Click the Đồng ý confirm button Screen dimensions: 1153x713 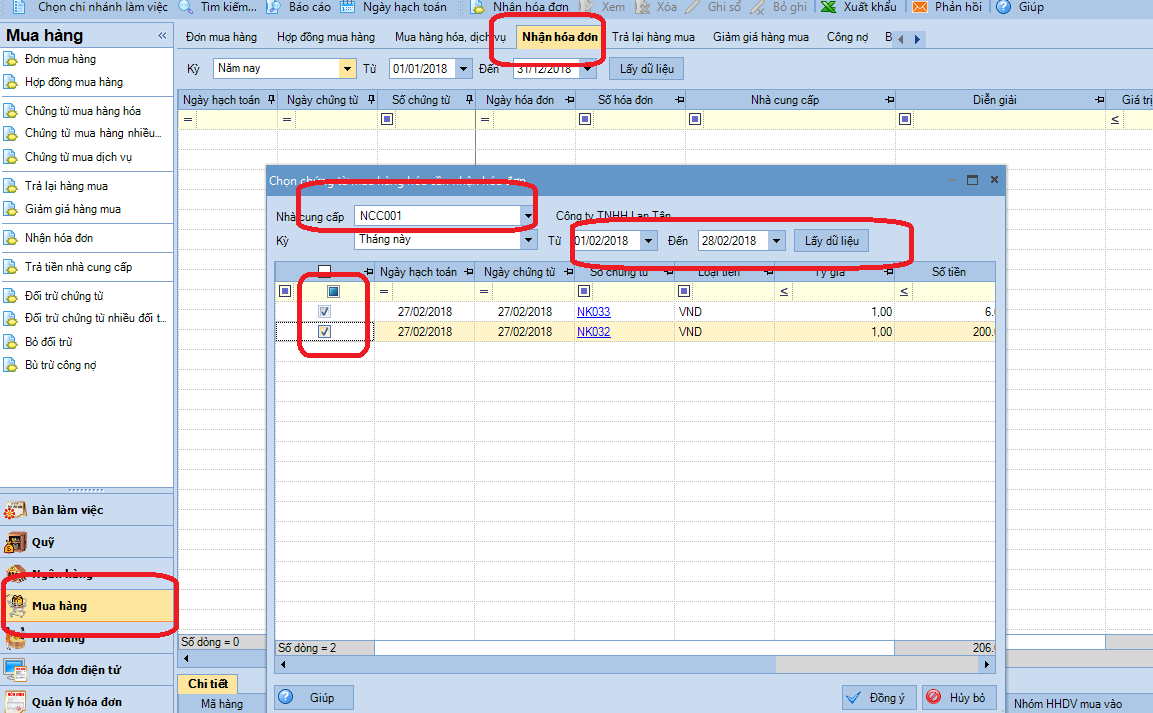tap(879, 698)
